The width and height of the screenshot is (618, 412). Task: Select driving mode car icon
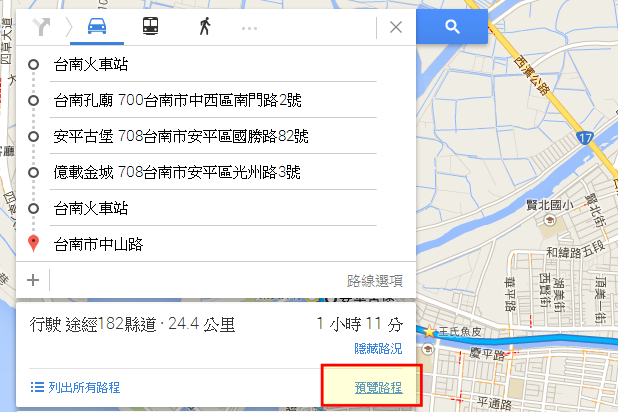coord(97,26)
